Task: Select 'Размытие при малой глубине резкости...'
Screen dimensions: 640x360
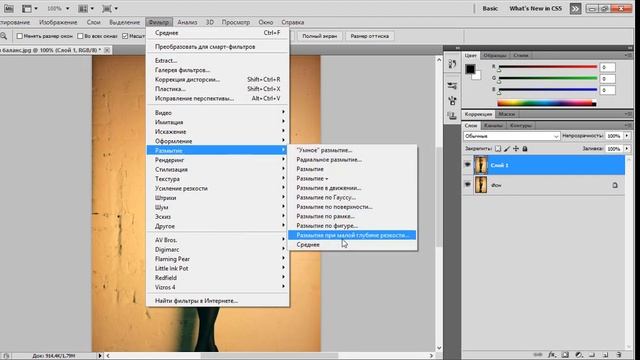Action: pos(352,235)
